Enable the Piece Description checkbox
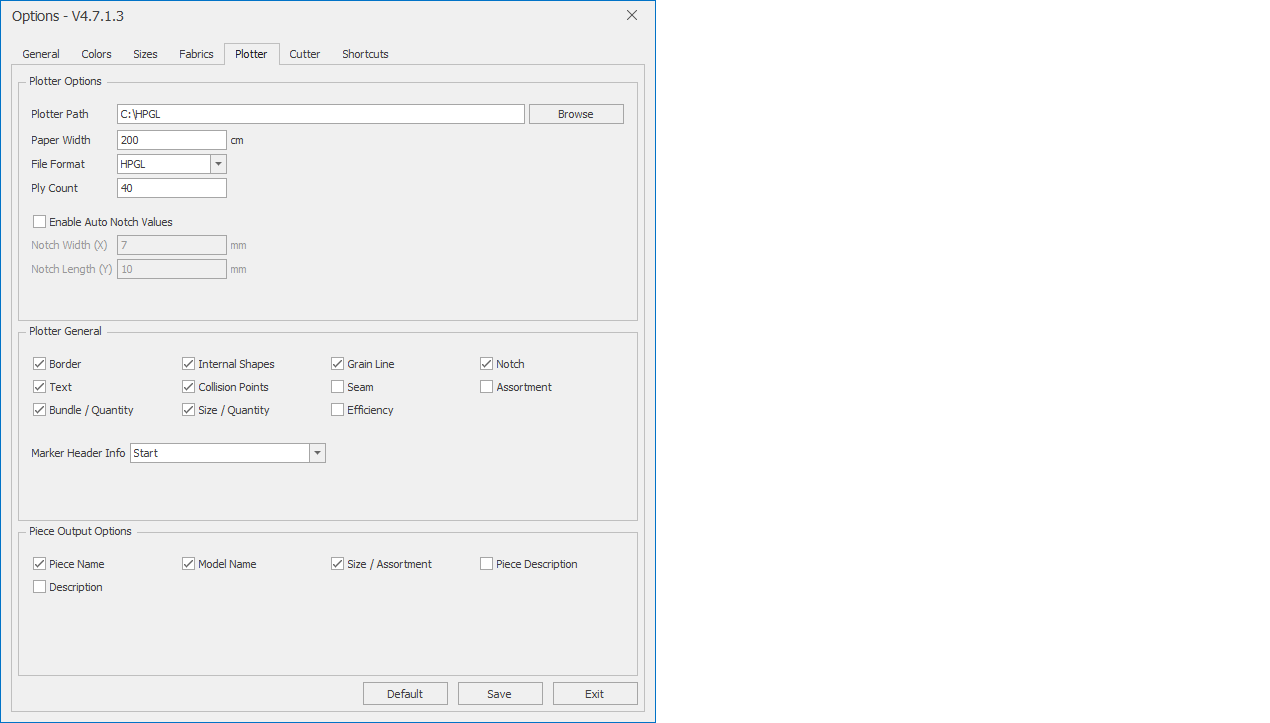 (487, 564)
